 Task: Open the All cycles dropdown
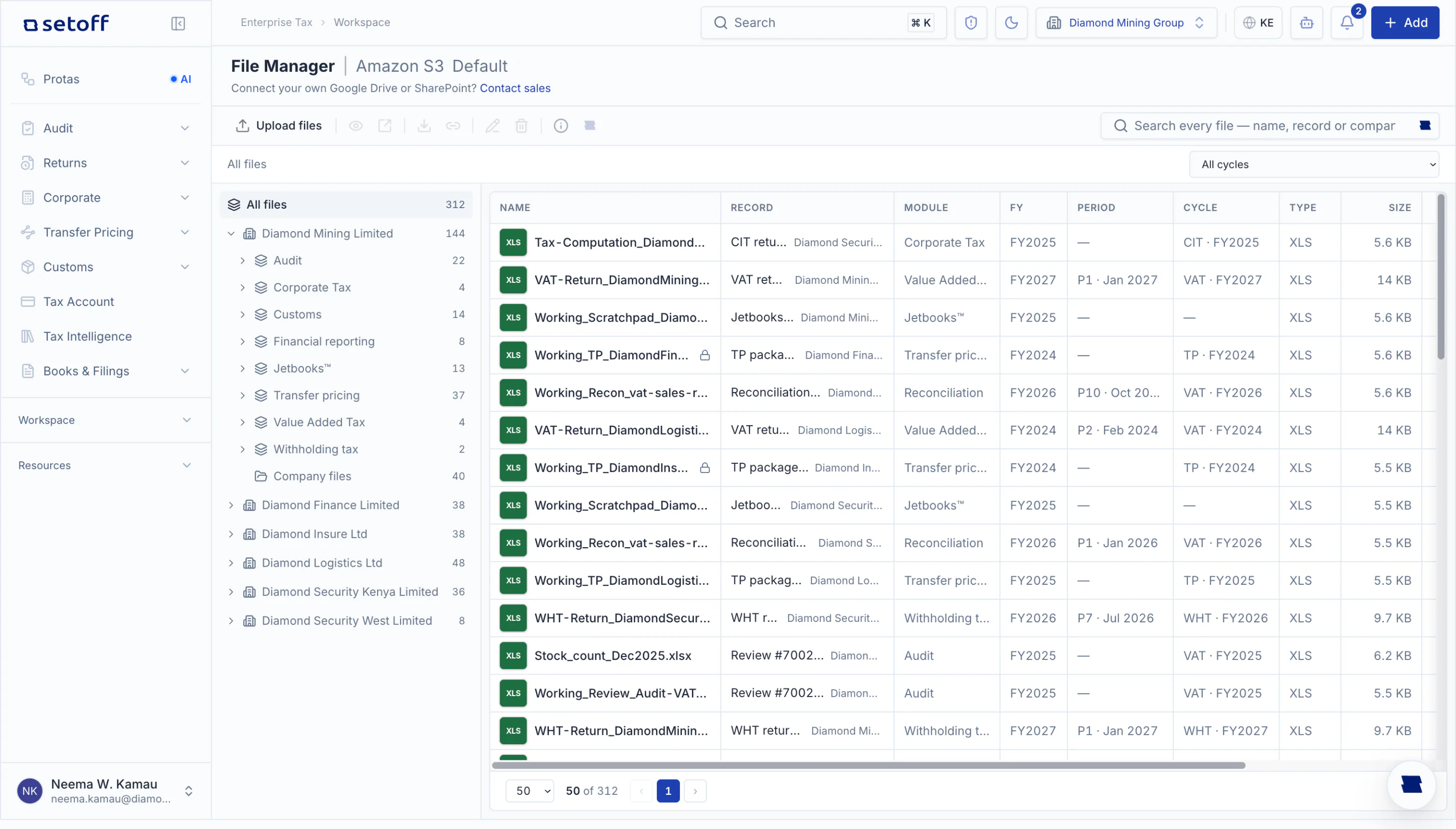click(x=1314, y=164)
